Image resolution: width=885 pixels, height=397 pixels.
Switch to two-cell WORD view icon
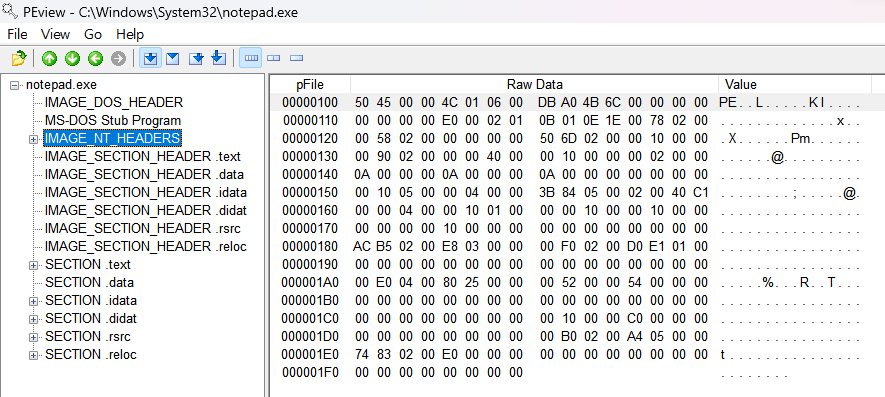coord(273,58)
